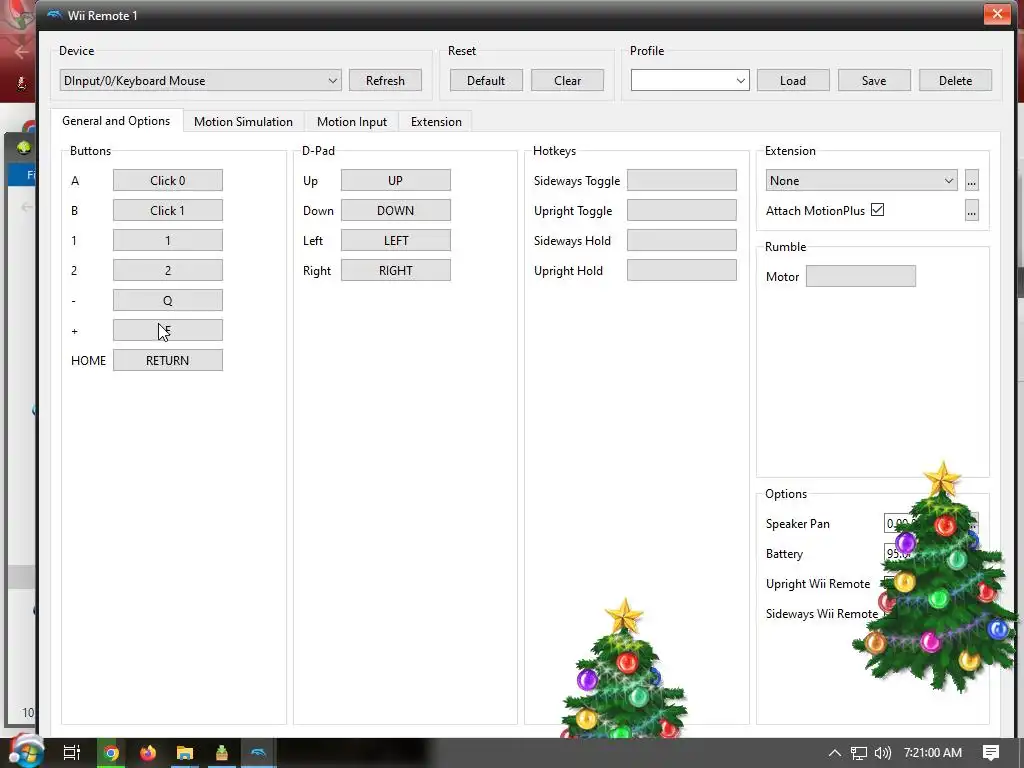This screenshot has height=768, width=1024.
Task: Click the Upright Hold hotkey field
Action: coord(682,270)
